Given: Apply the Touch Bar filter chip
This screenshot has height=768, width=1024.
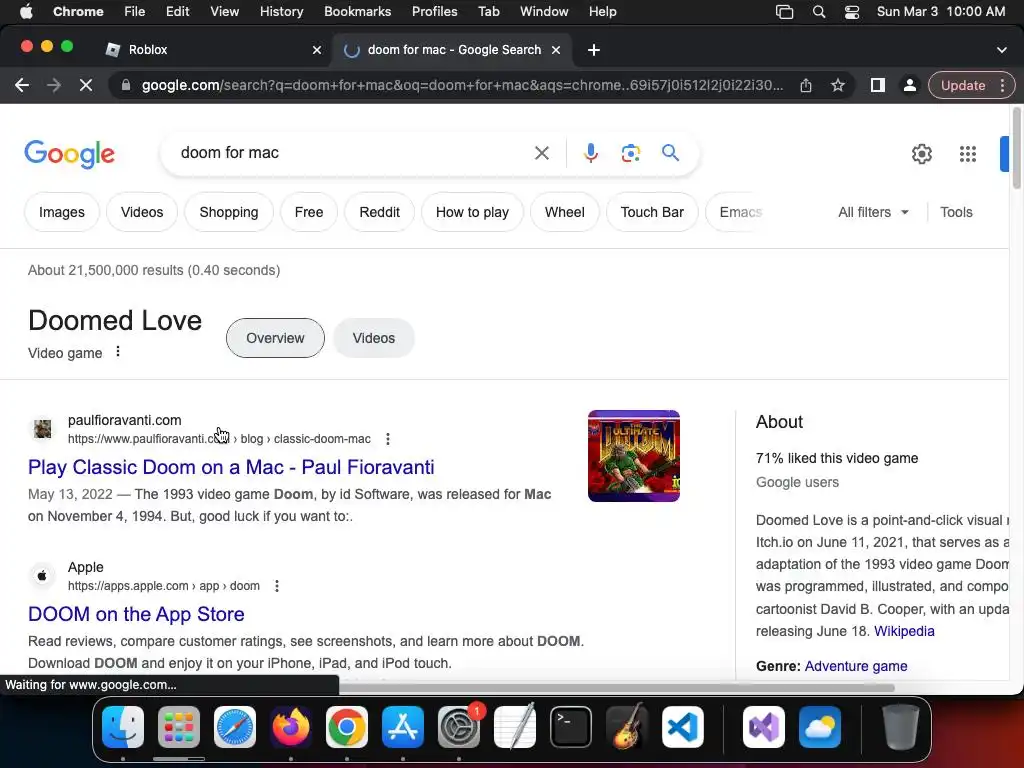Looking at the screenshot, I should (652, 212).
